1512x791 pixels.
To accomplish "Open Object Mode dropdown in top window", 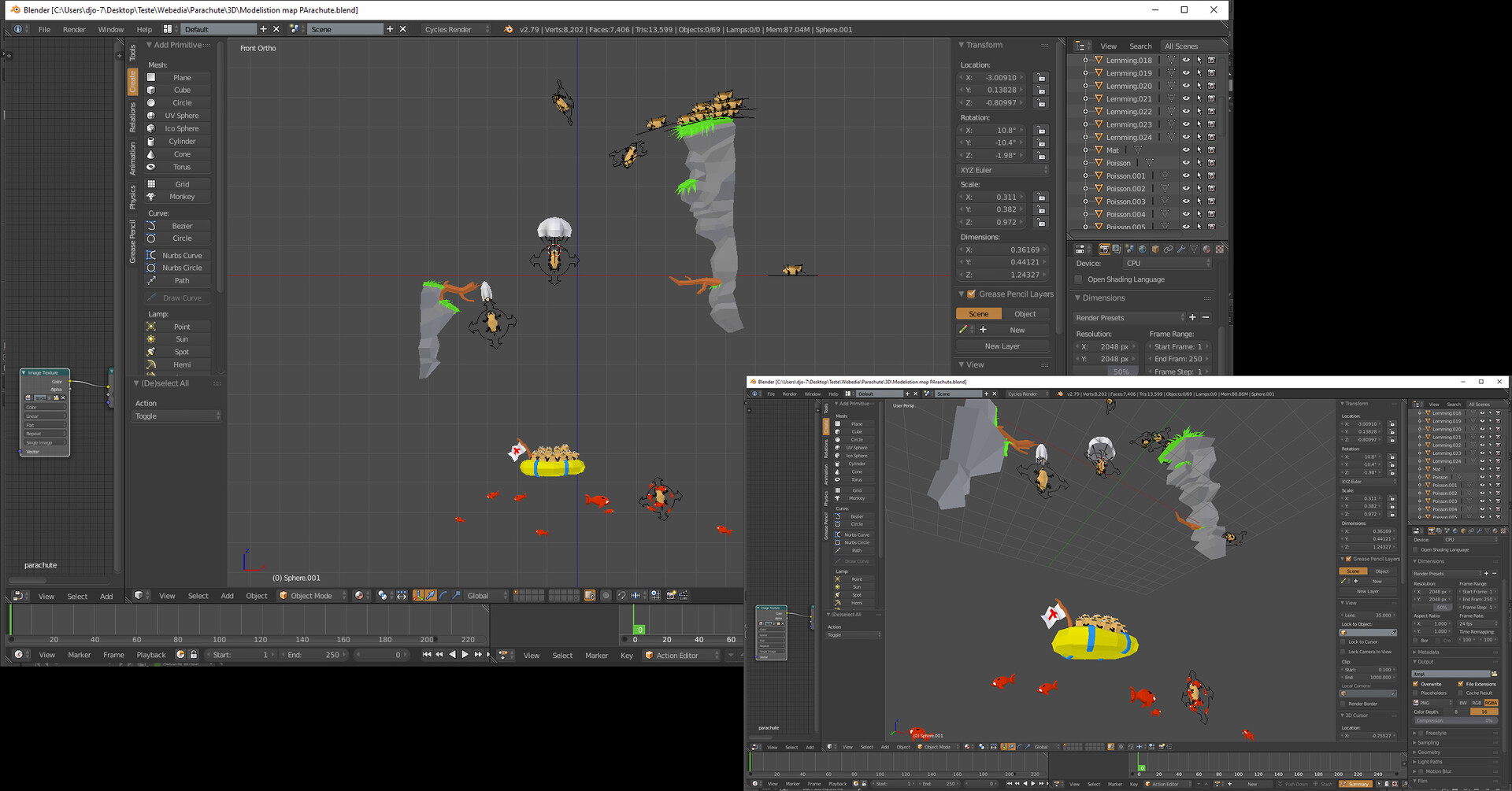I will click(x=313, y=596).
